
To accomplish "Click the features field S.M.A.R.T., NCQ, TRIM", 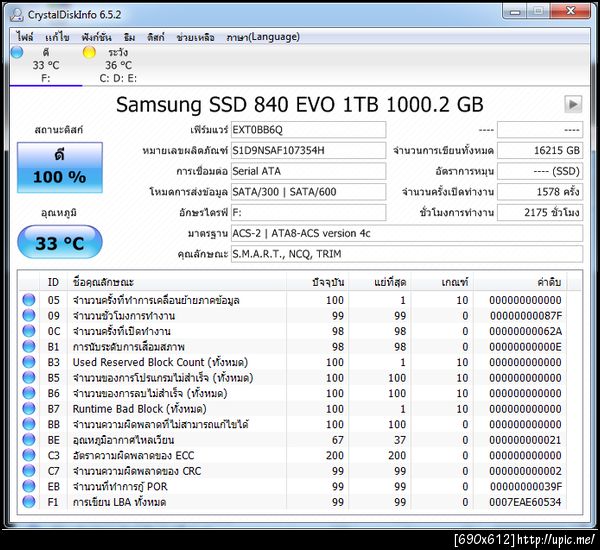I will (x=407, y=254).
